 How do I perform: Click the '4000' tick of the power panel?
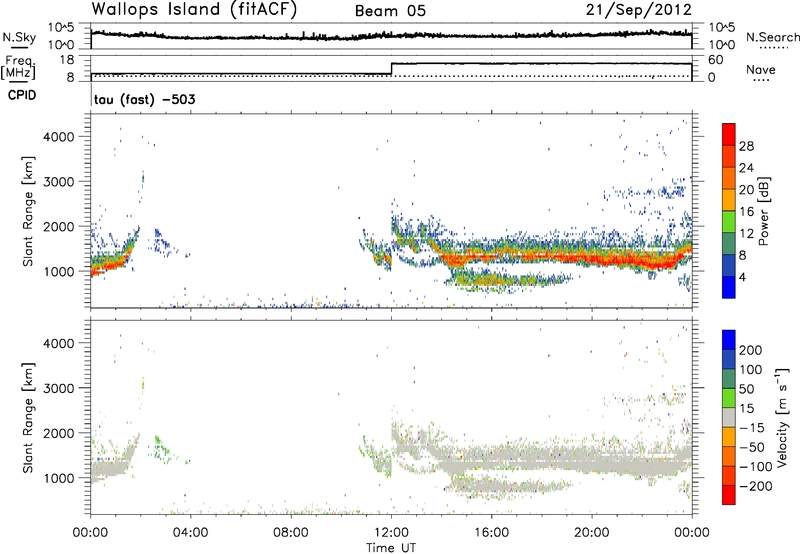click(58, 137)
